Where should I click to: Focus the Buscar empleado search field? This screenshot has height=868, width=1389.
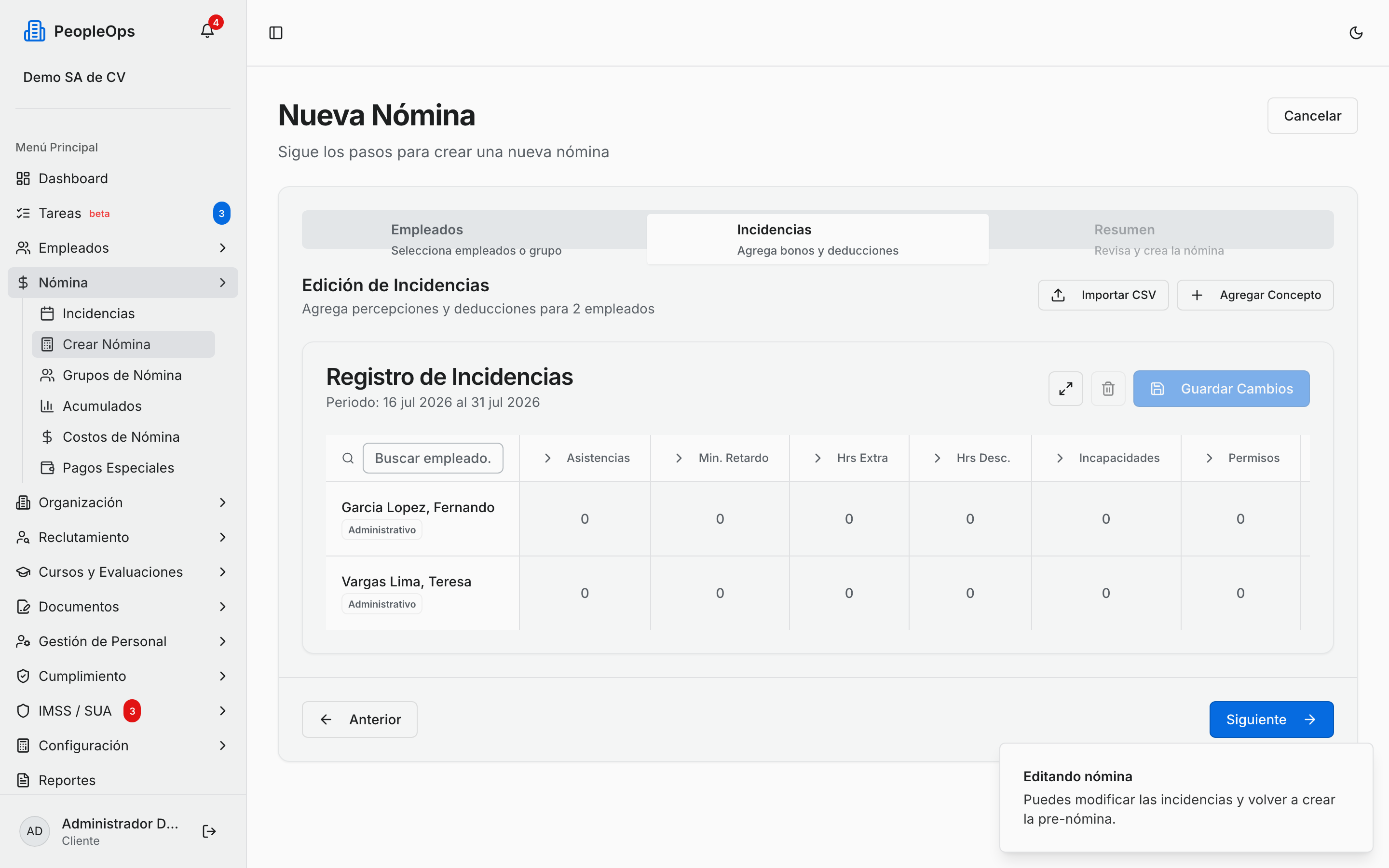pos(433,458)
